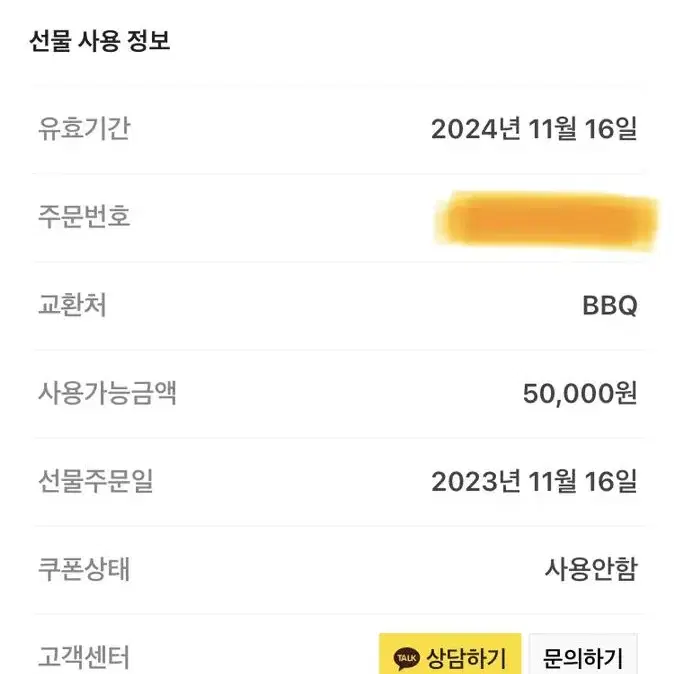
Task: Click the 사용가능금액 label
Action: (107, 392)
